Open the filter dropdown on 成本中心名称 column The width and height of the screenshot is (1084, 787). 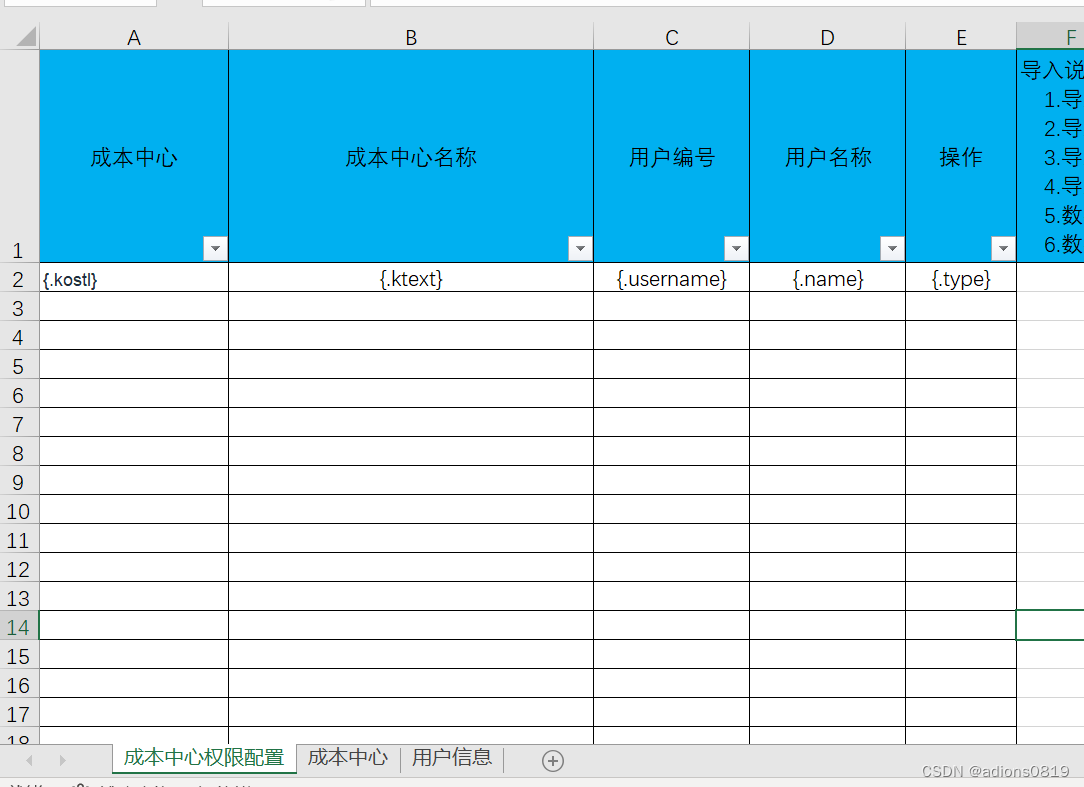coord(581,248)
